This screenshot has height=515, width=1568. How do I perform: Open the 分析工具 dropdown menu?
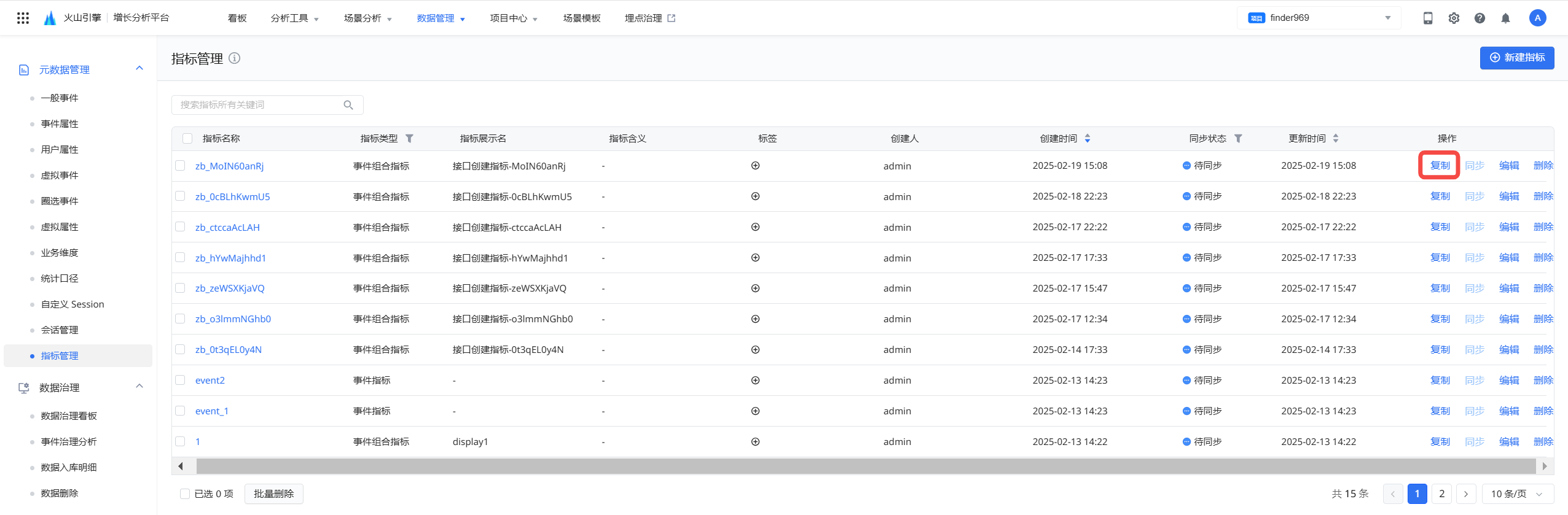pos(295,18)
